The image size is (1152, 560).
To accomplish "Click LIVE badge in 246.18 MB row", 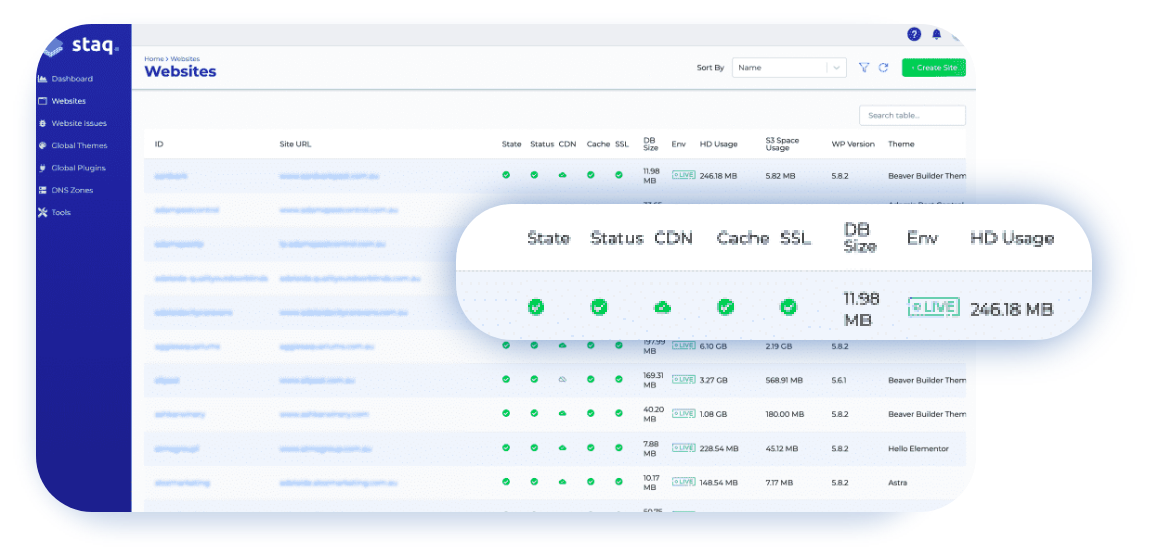I will [683, 175].
